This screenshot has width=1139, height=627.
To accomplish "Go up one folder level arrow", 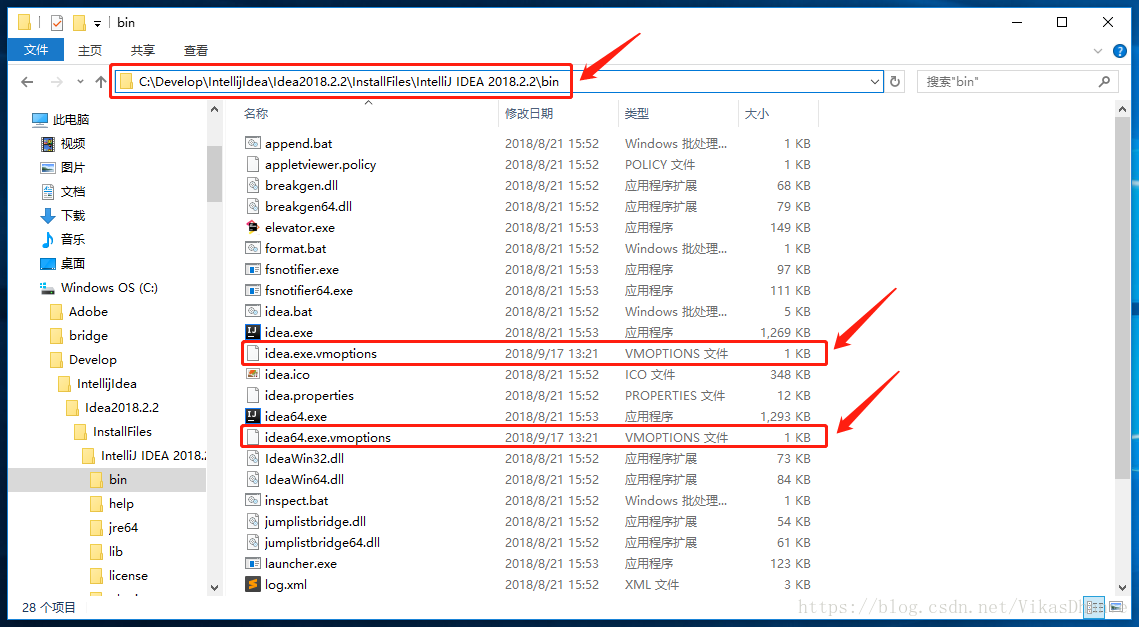I will pos(100,82).
